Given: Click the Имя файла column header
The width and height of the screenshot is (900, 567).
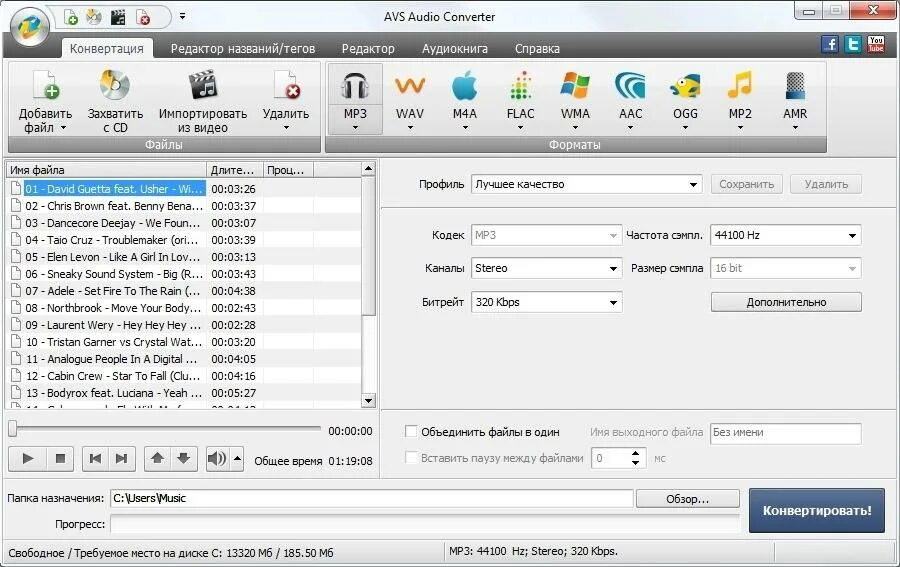Looking at the screenshot, I should (x=106, y=170).
